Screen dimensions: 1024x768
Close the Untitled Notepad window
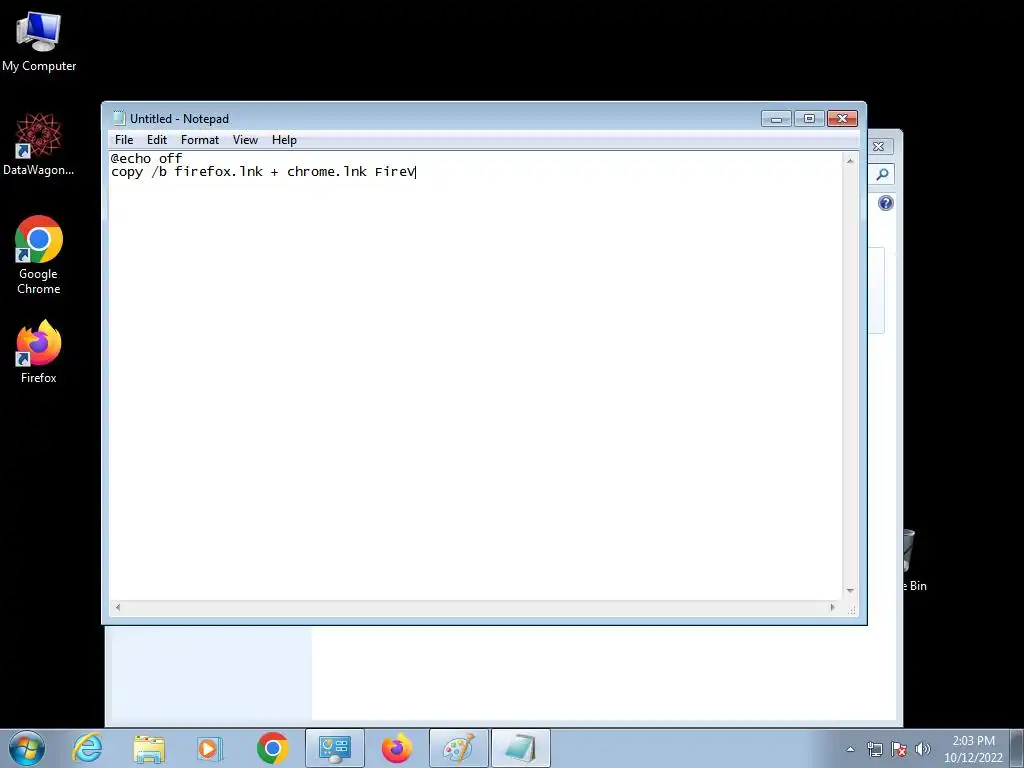click(842, 119)
